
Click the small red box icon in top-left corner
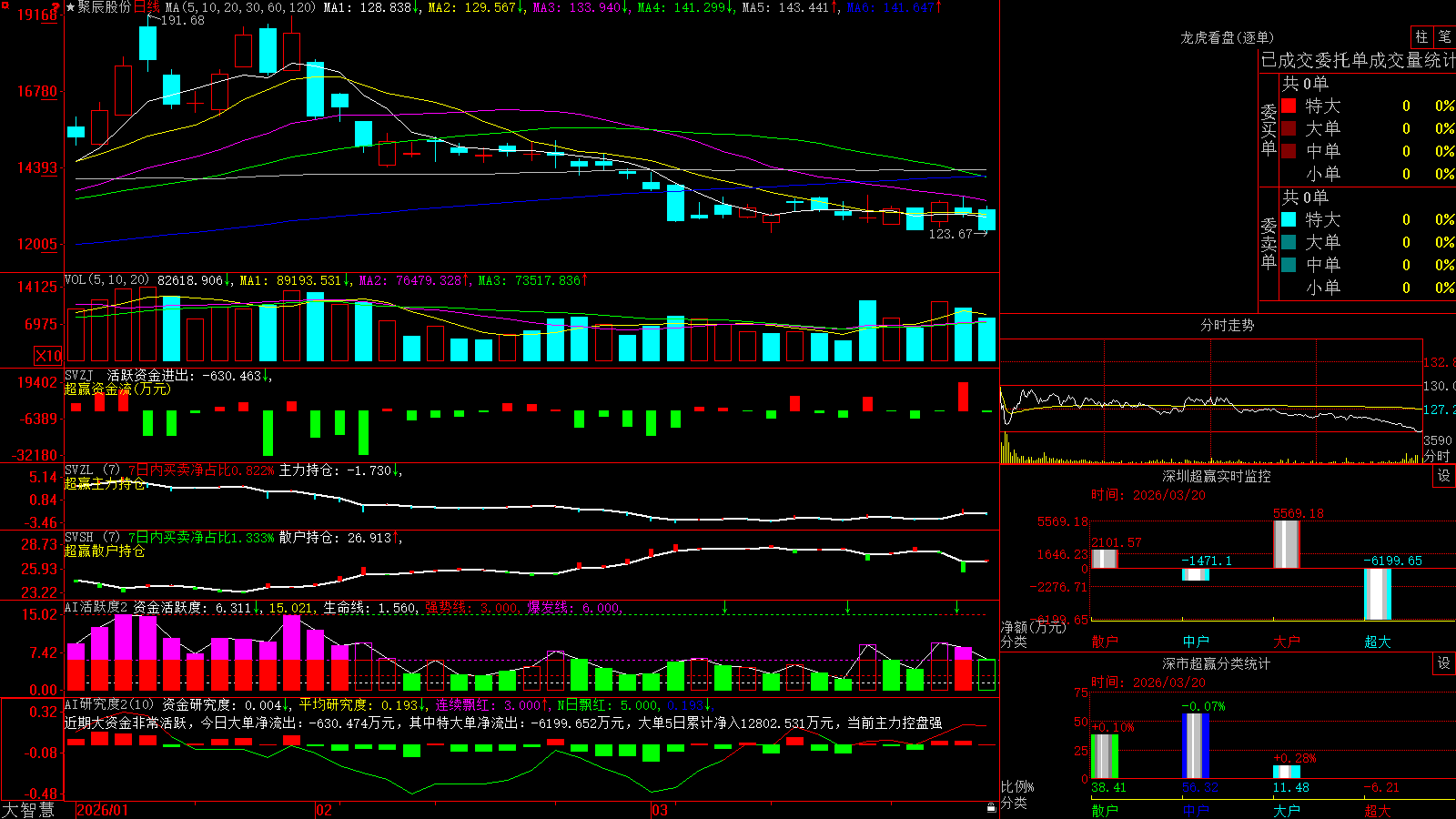pyautogui.click(x=4, y=5)
